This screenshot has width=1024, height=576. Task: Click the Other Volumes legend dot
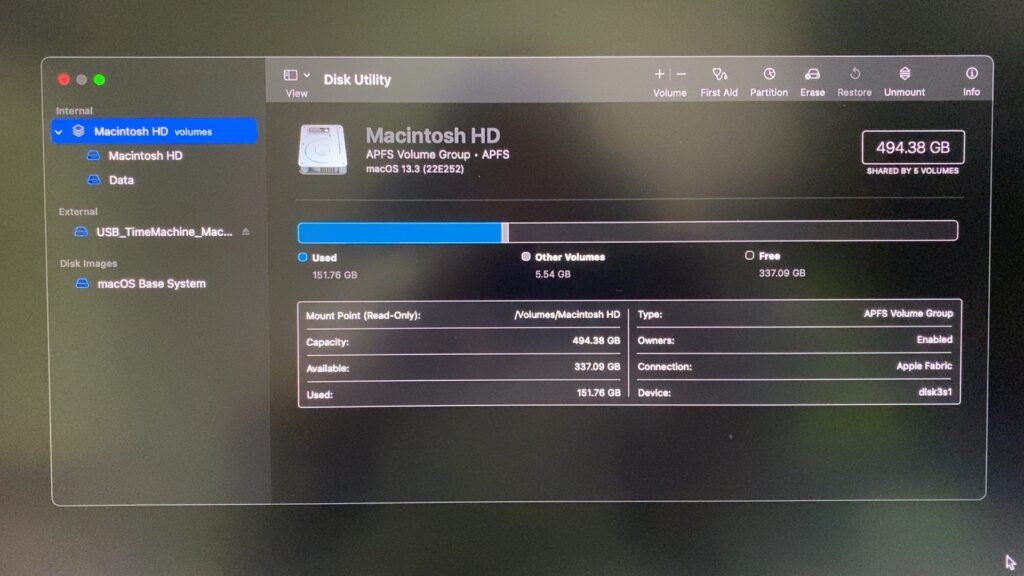click(526, 257)
